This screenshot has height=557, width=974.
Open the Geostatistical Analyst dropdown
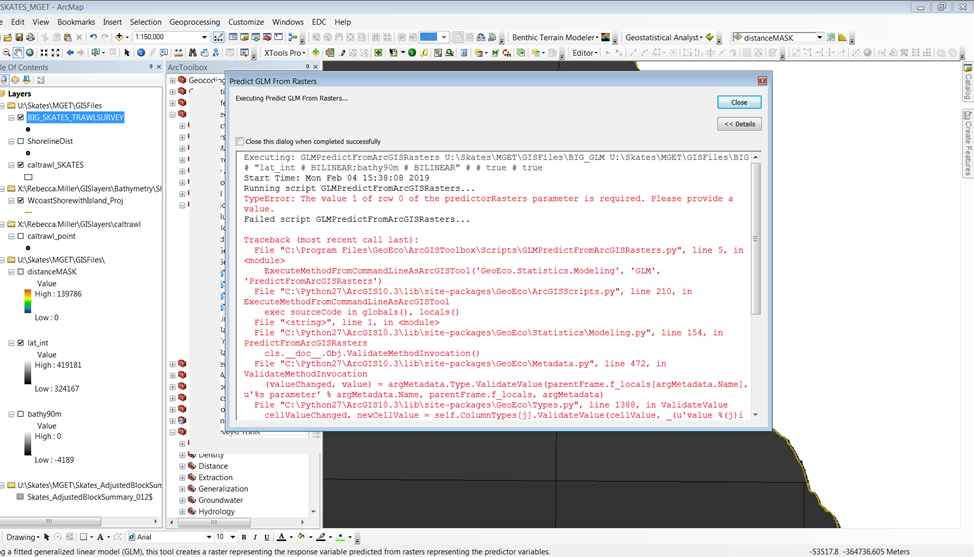tap(663, 37)
